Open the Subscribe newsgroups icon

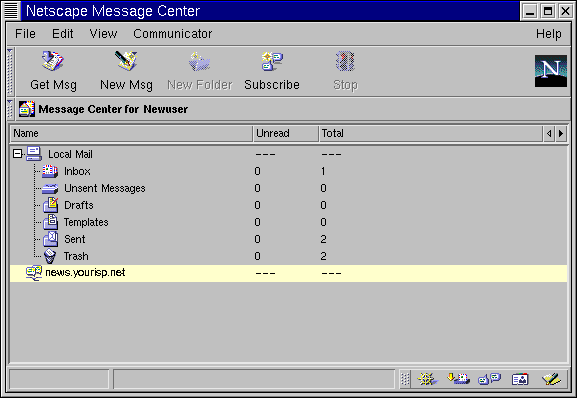click(x=272, y=71)
